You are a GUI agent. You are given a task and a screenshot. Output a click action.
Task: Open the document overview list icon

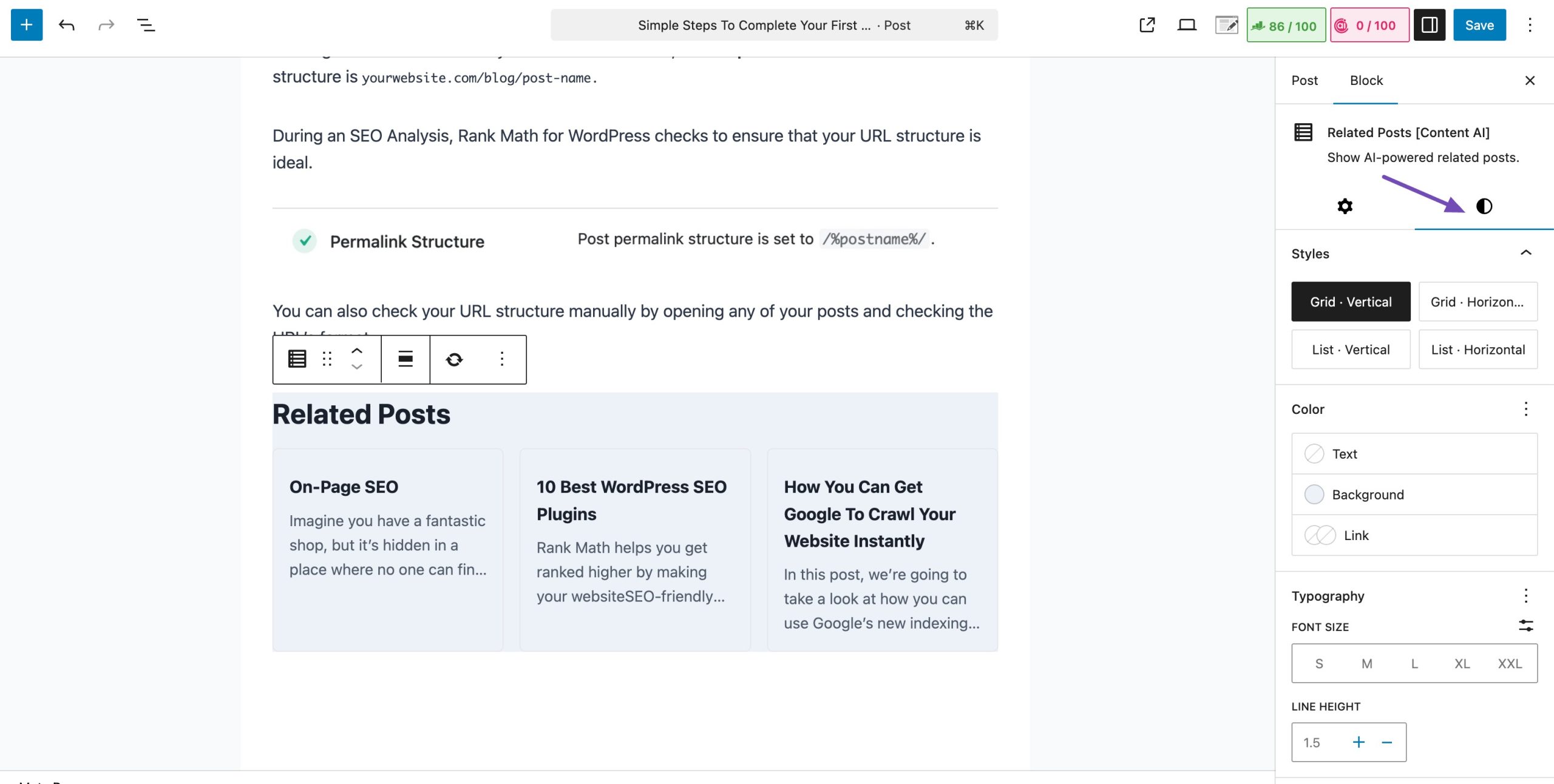pyautogui.click(x=146, y=25)
